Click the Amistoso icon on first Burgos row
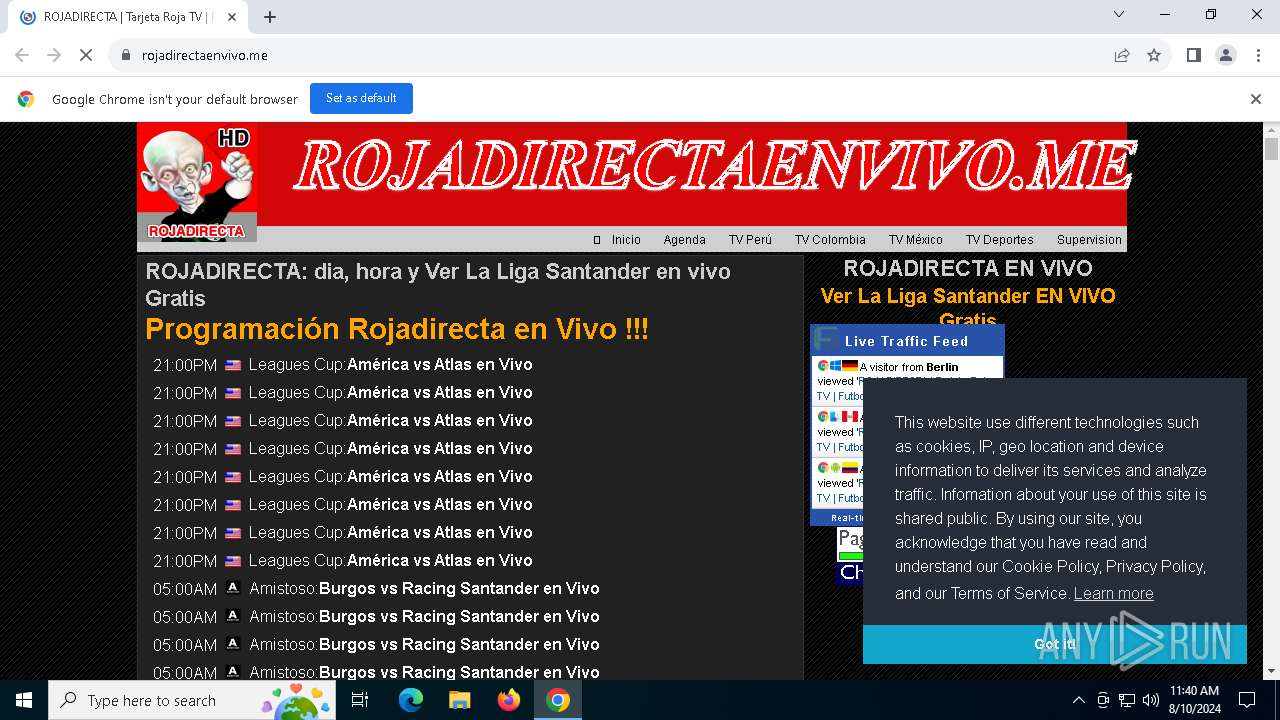The width and height of the screenshot is (1280, 720). (233, 588)
